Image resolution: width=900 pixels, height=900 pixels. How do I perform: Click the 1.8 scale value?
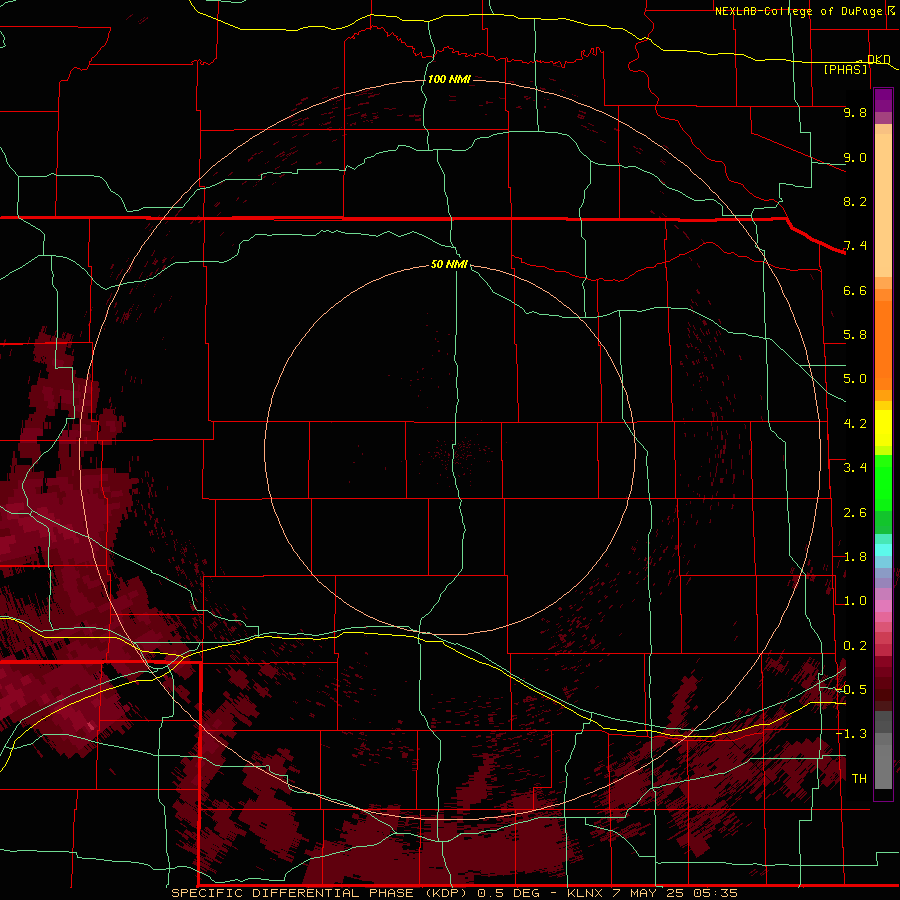(855, 557)
